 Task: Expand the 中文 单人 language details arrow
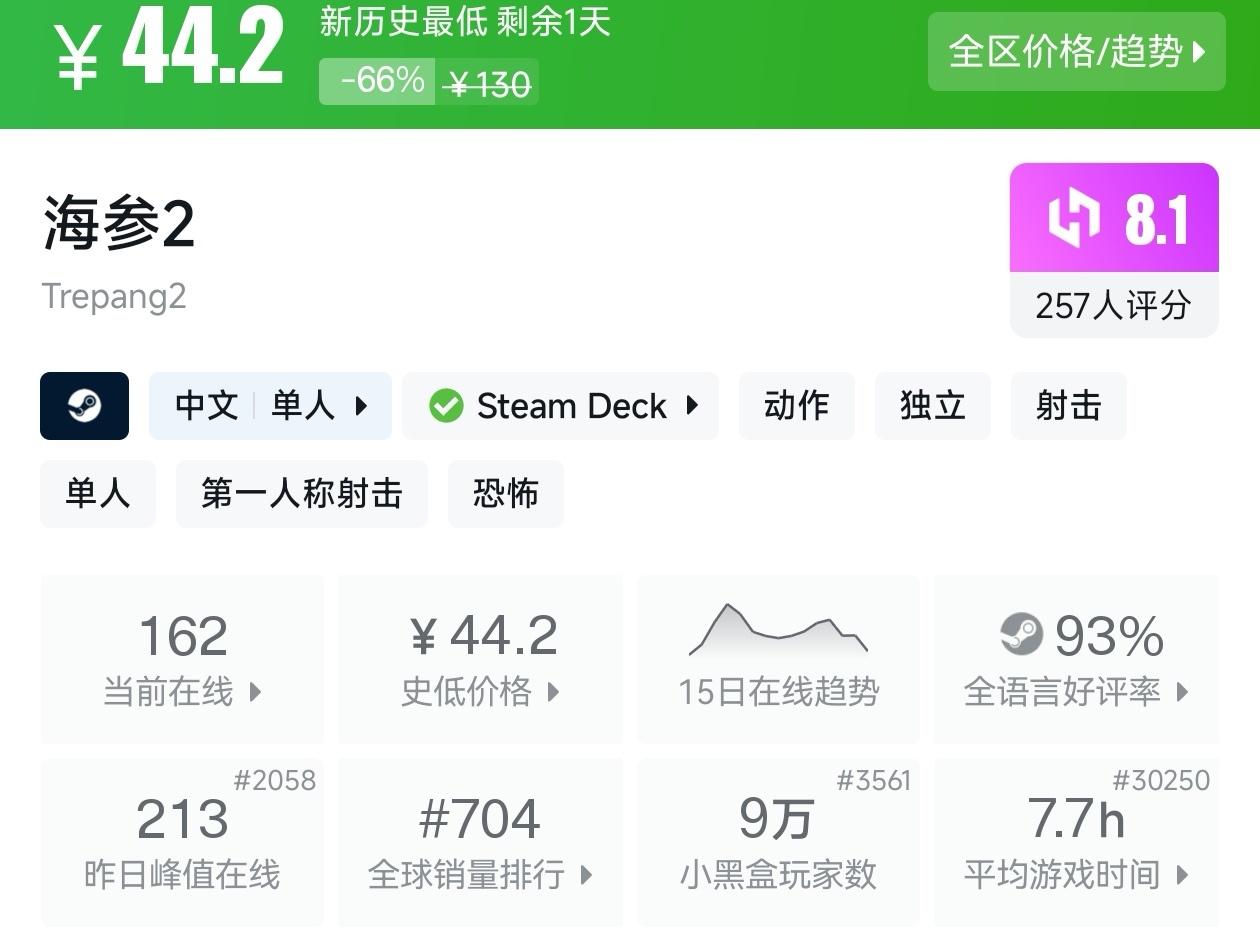361,406
